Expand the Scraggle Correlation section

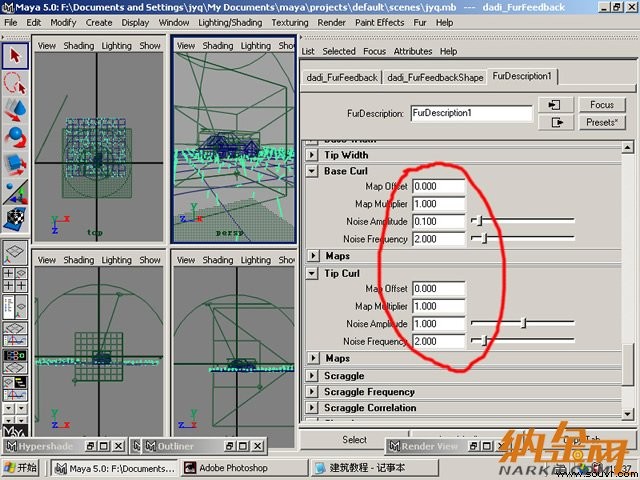[312, 408]
